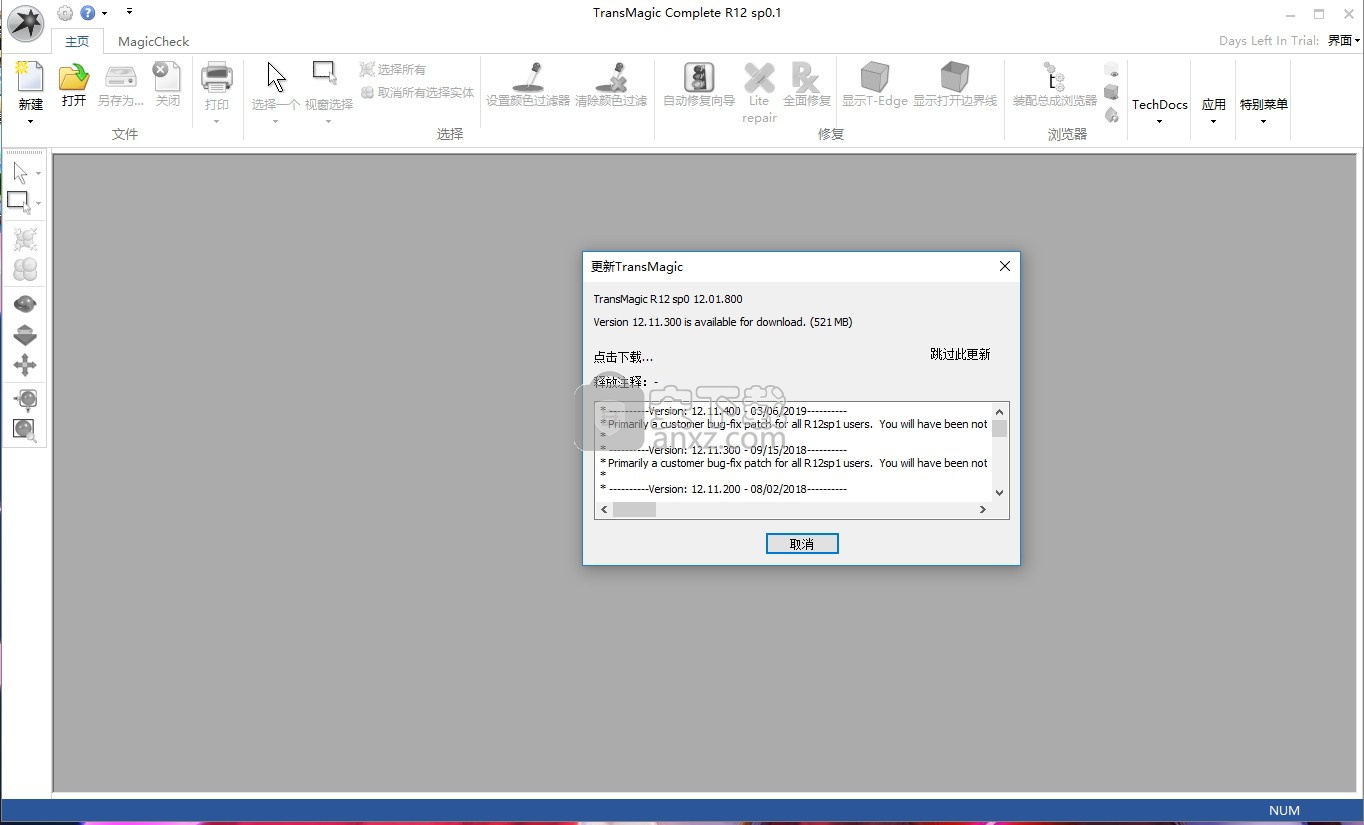This screenshot has width=1364, height=825.
Task: Click the NUM indicator in status bar
Action: click(1284, 810)
